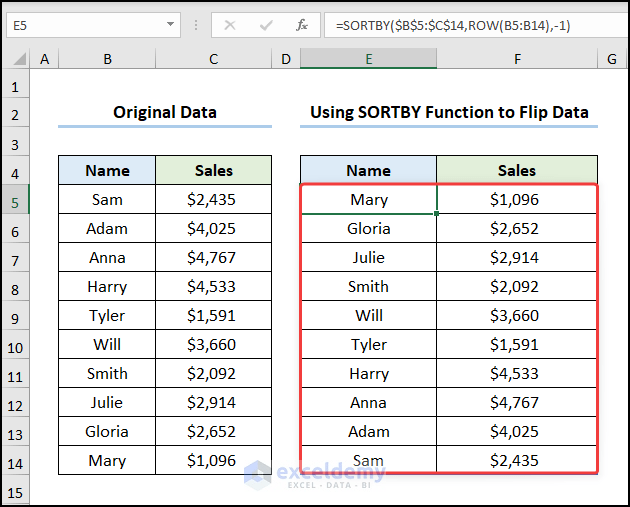
Task: Click cell 'Julie' in original data
Action: (107, 402)
